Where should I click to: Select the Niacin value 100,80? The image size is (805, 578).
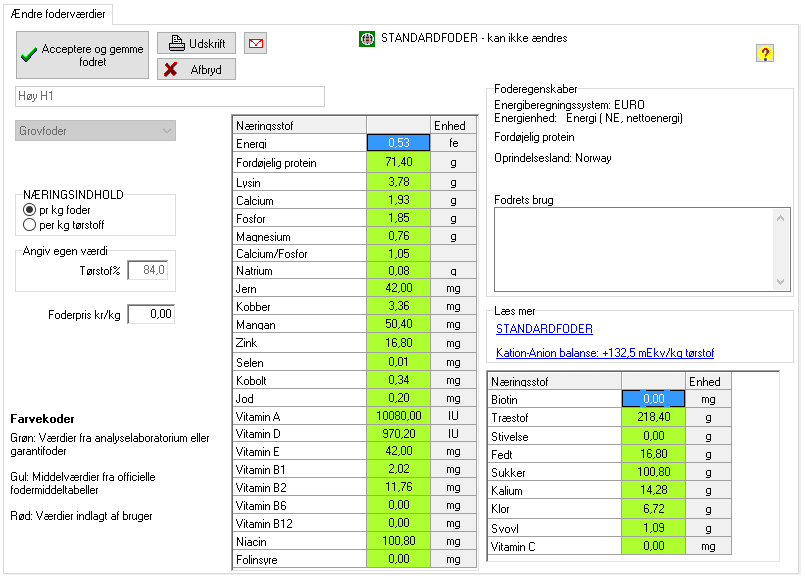tap(398, 541)
